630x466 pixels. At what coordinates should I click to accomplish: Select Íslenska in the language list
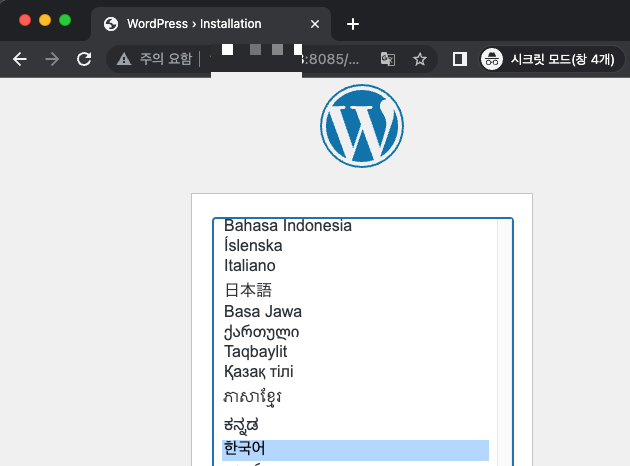(x=356, y=245)
